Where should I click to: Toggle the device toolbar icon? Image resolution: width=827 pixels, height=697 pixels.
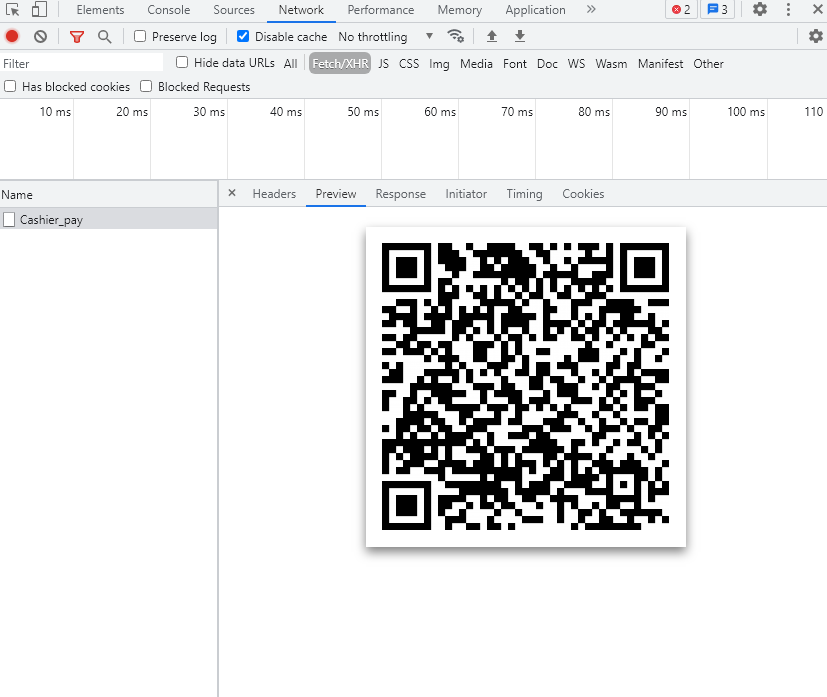pyautogui.click(x=39, y=9)
